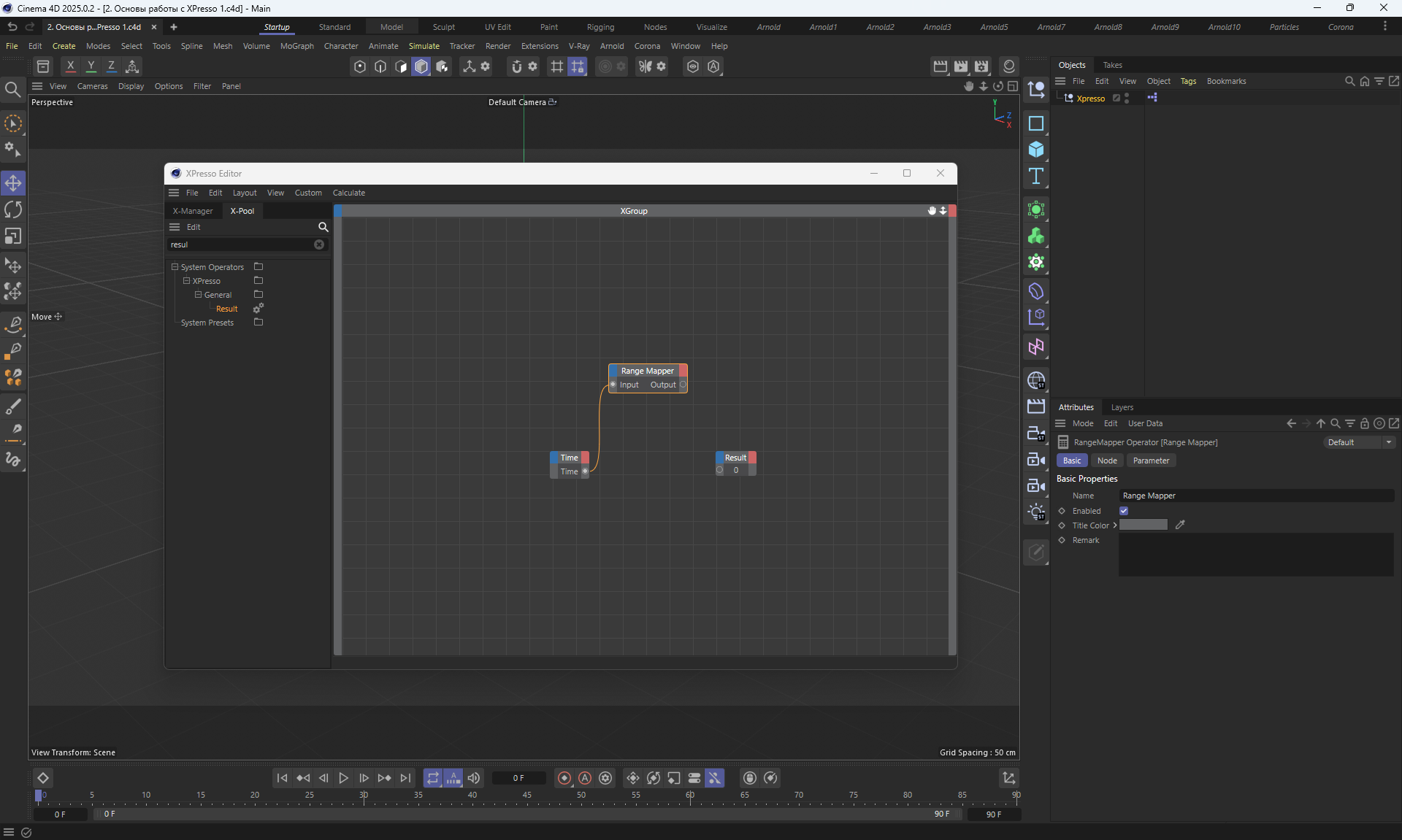Toggle the Enabled checkbox
This screenshot has height=840, width=1402.
(x=1124, y=511)
